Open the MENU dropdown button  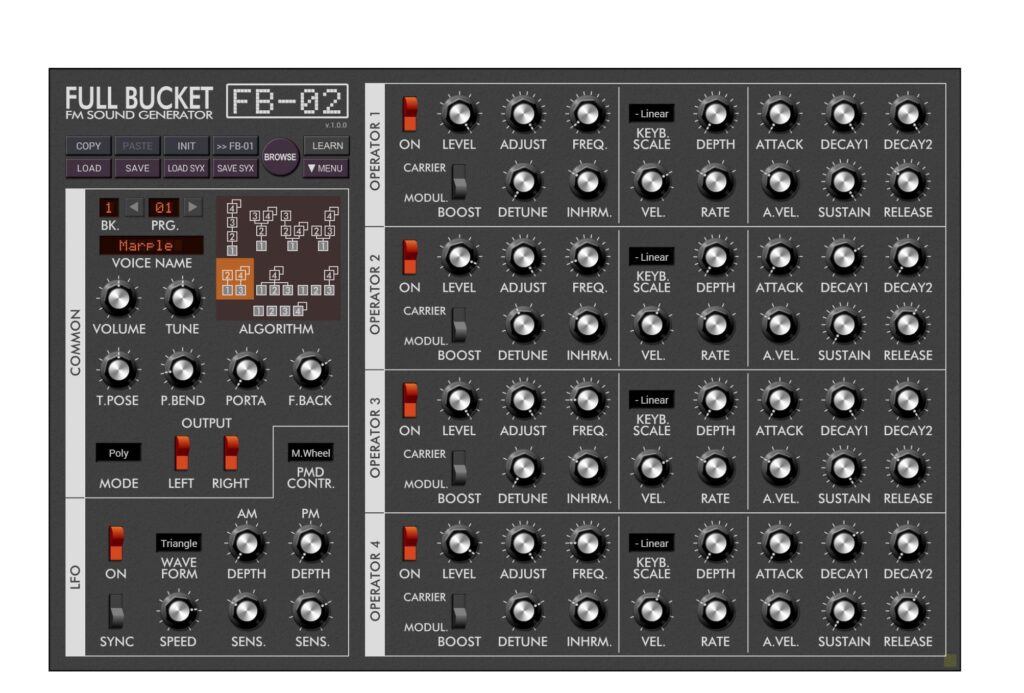click(x=325, y=168)
